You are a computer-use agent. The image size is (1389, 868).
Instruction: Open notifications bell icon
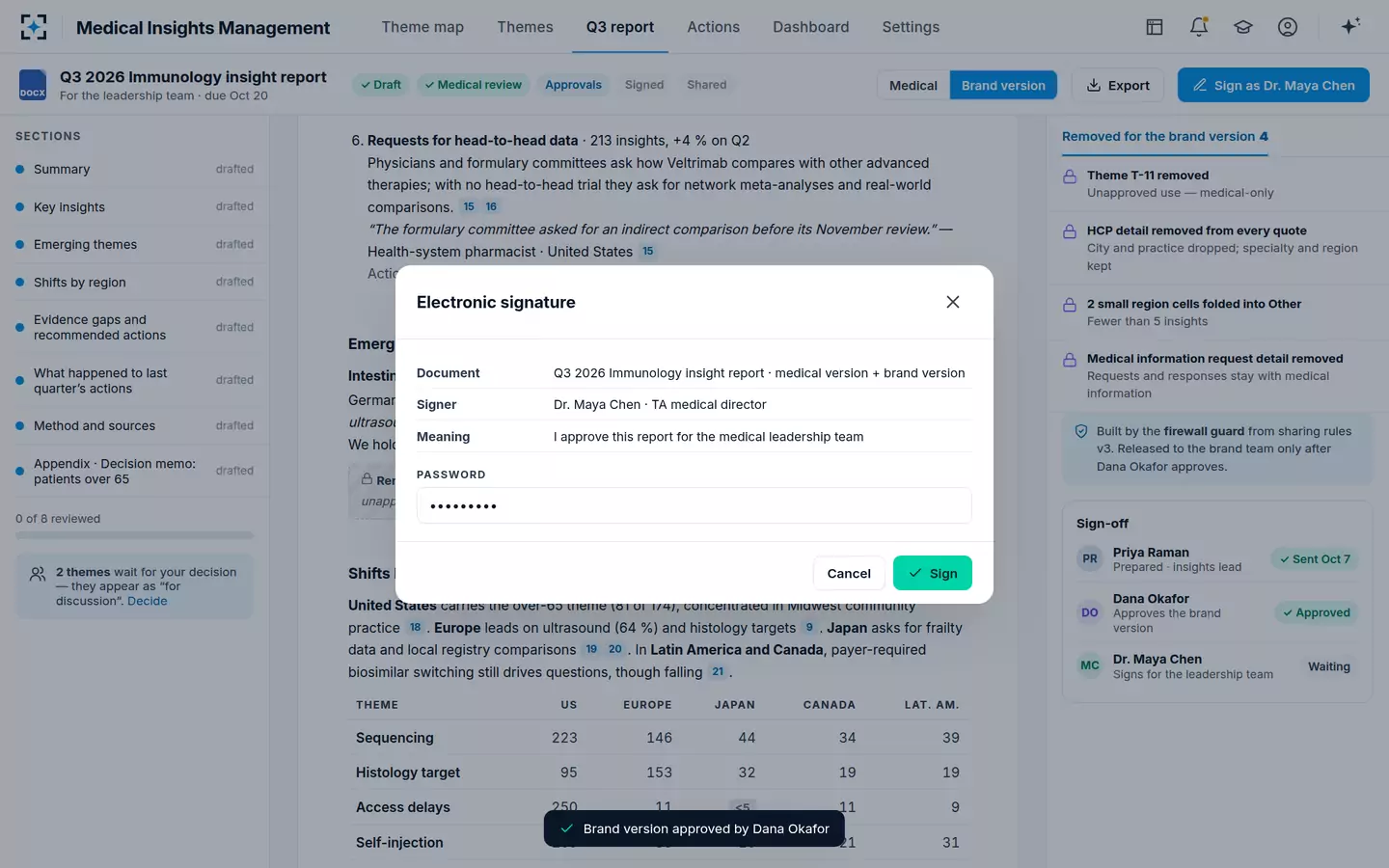[1199, 27]
